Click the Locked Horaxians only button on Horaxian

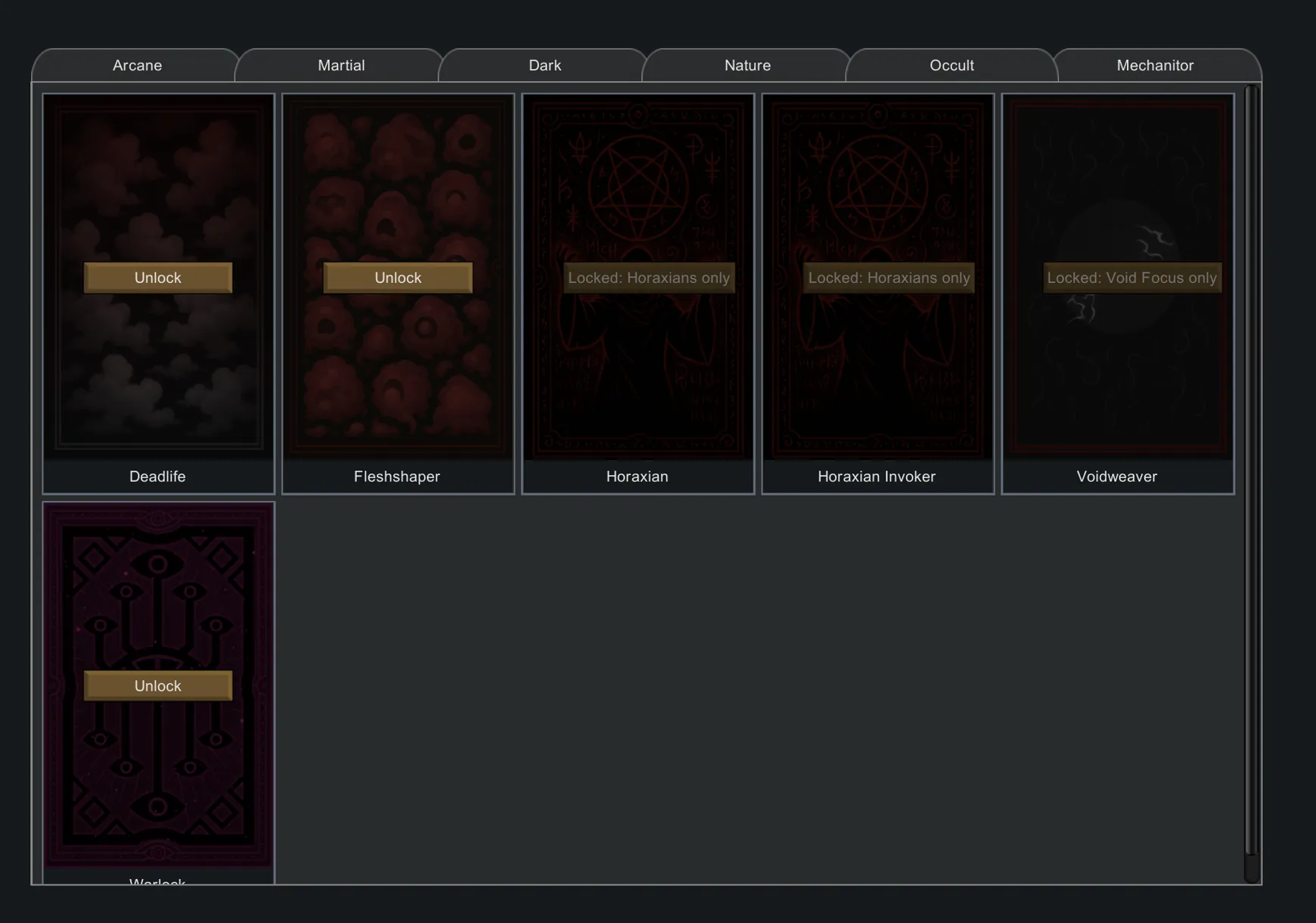(649, 278)
